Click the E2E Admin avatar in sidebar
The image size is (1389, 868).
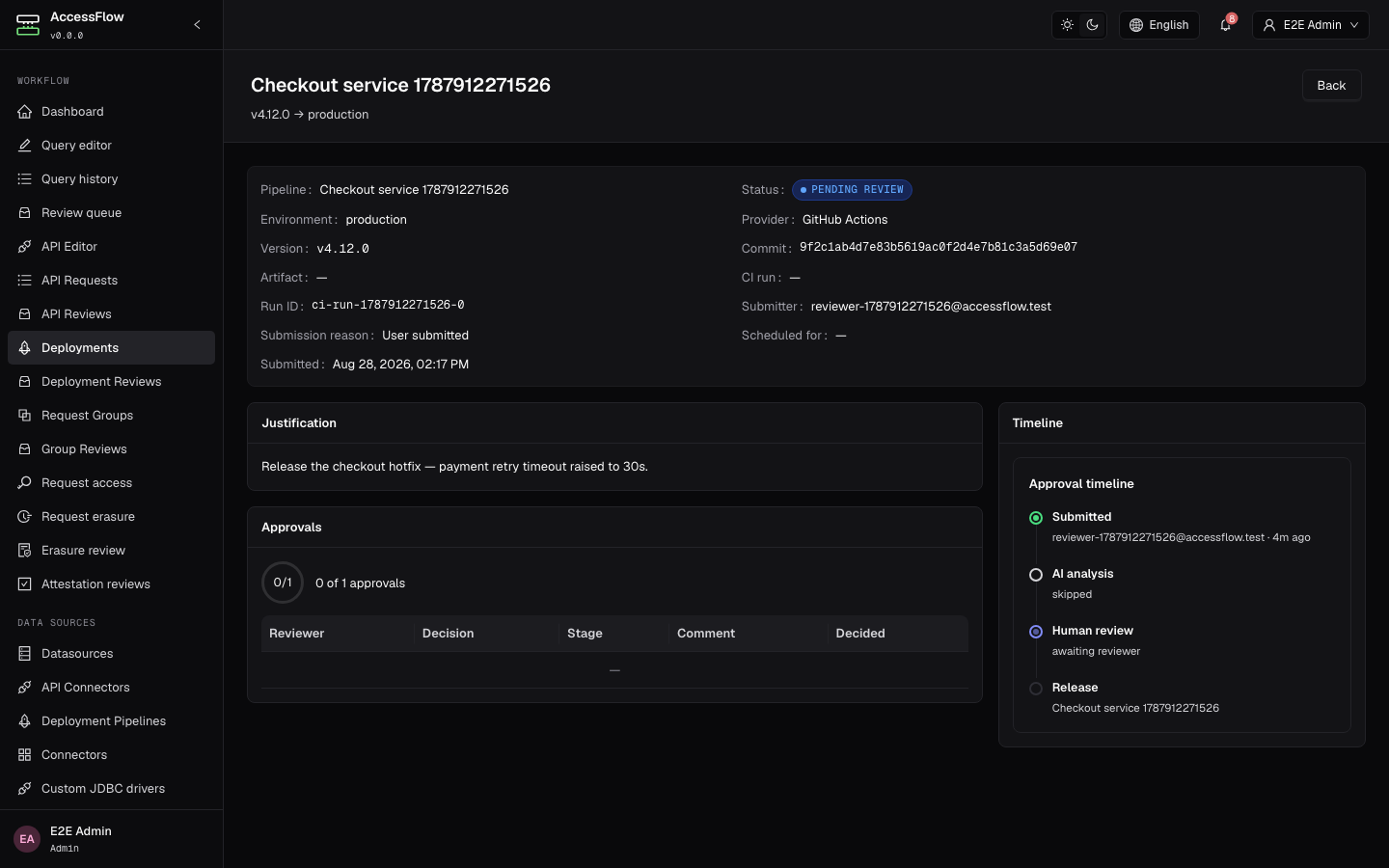coord(27,839)
